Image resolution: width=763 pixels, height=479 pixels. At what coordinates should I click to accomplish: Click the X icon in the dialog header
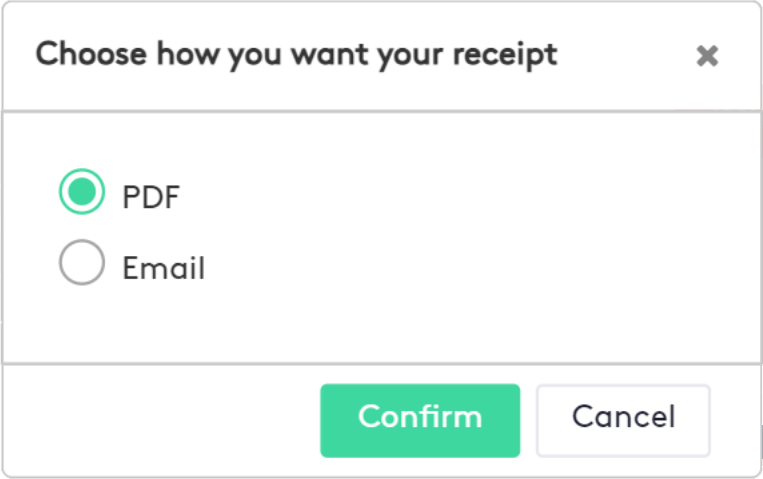point(707,57)
